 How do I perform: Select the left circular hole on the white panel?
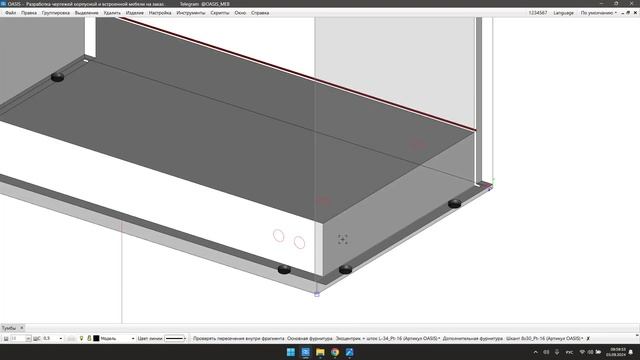pyautogui.click(x=278, y=236)
